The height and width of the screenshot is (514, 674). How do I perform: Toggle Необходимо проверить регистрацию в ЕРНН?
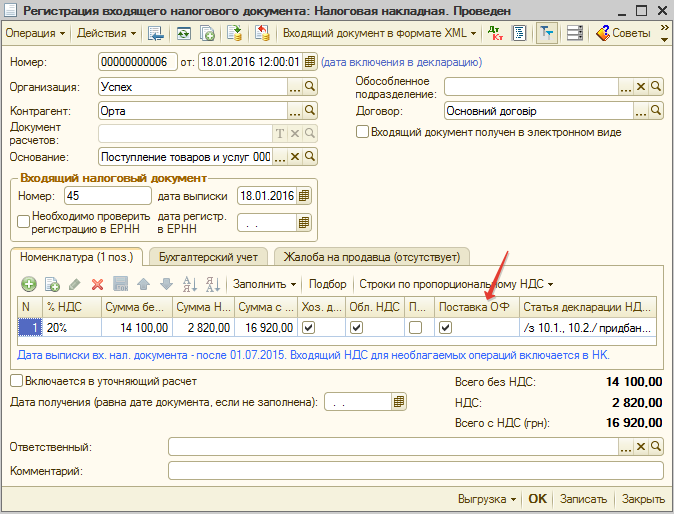click(x=23, y=222)
